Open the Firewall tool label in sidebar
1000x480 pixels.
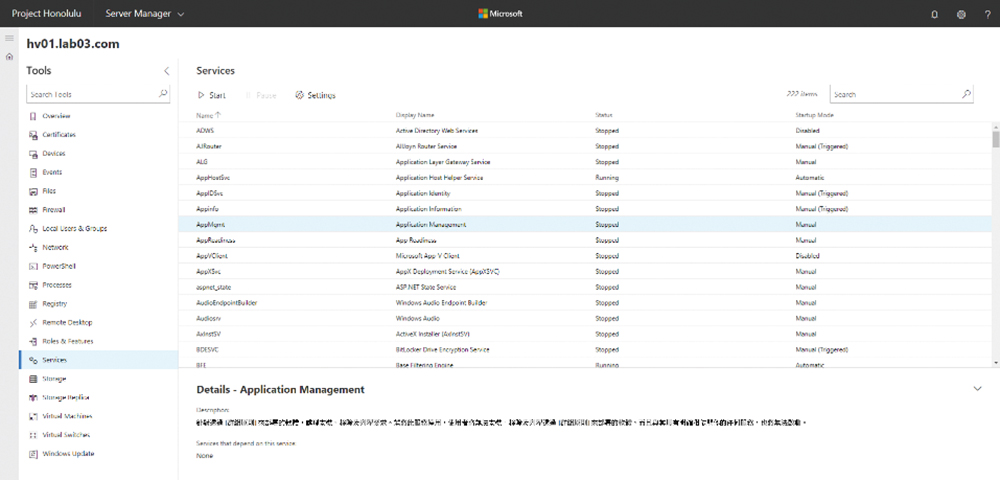click(54, 210)
